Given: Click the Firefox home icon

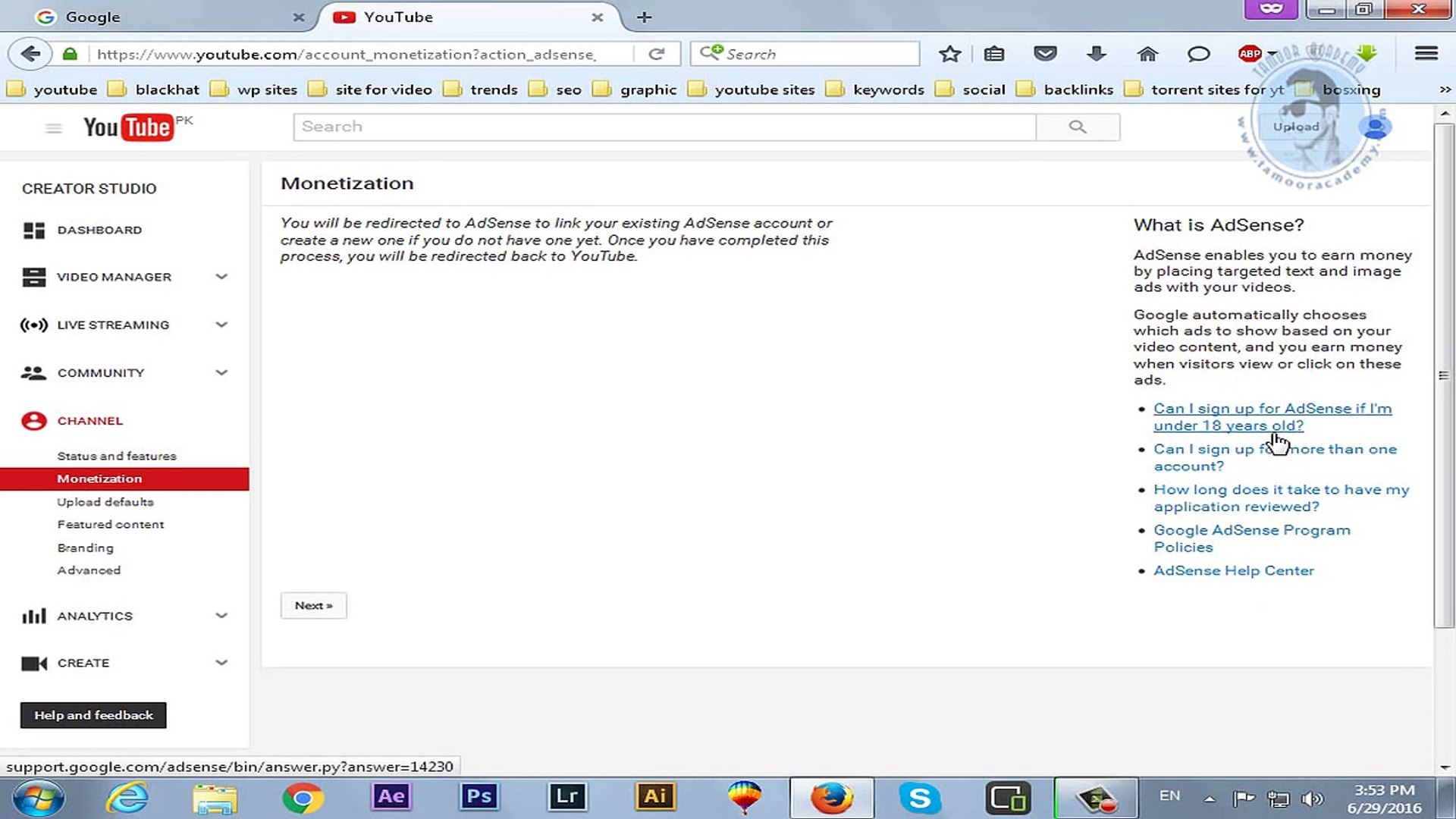Looking at the screenshot, I should 1147,53.
